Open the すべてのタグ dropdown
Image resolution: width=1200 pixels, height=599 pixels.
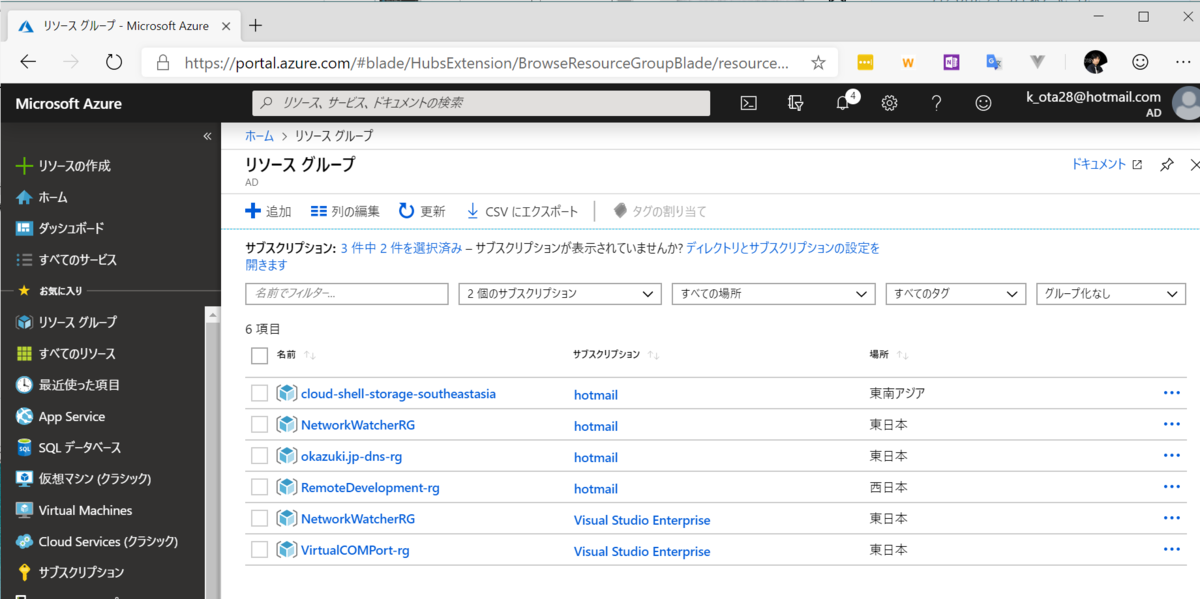click(x=956, y=294)
